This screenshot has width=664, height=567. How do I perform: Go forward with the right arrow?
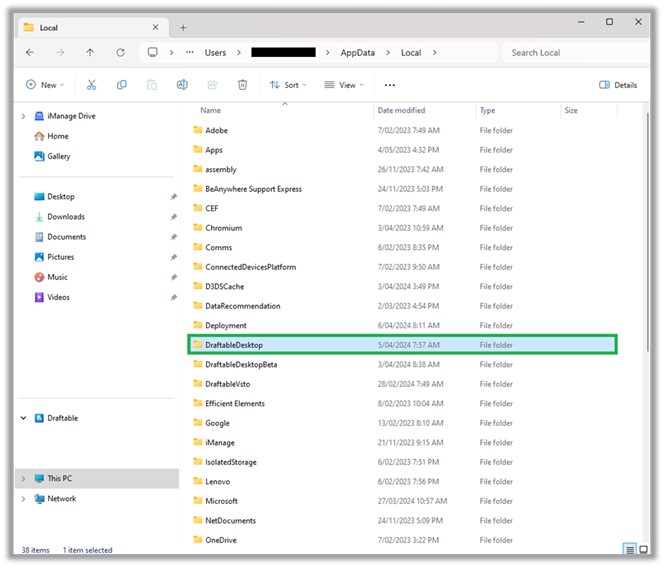tap(60, 53)
